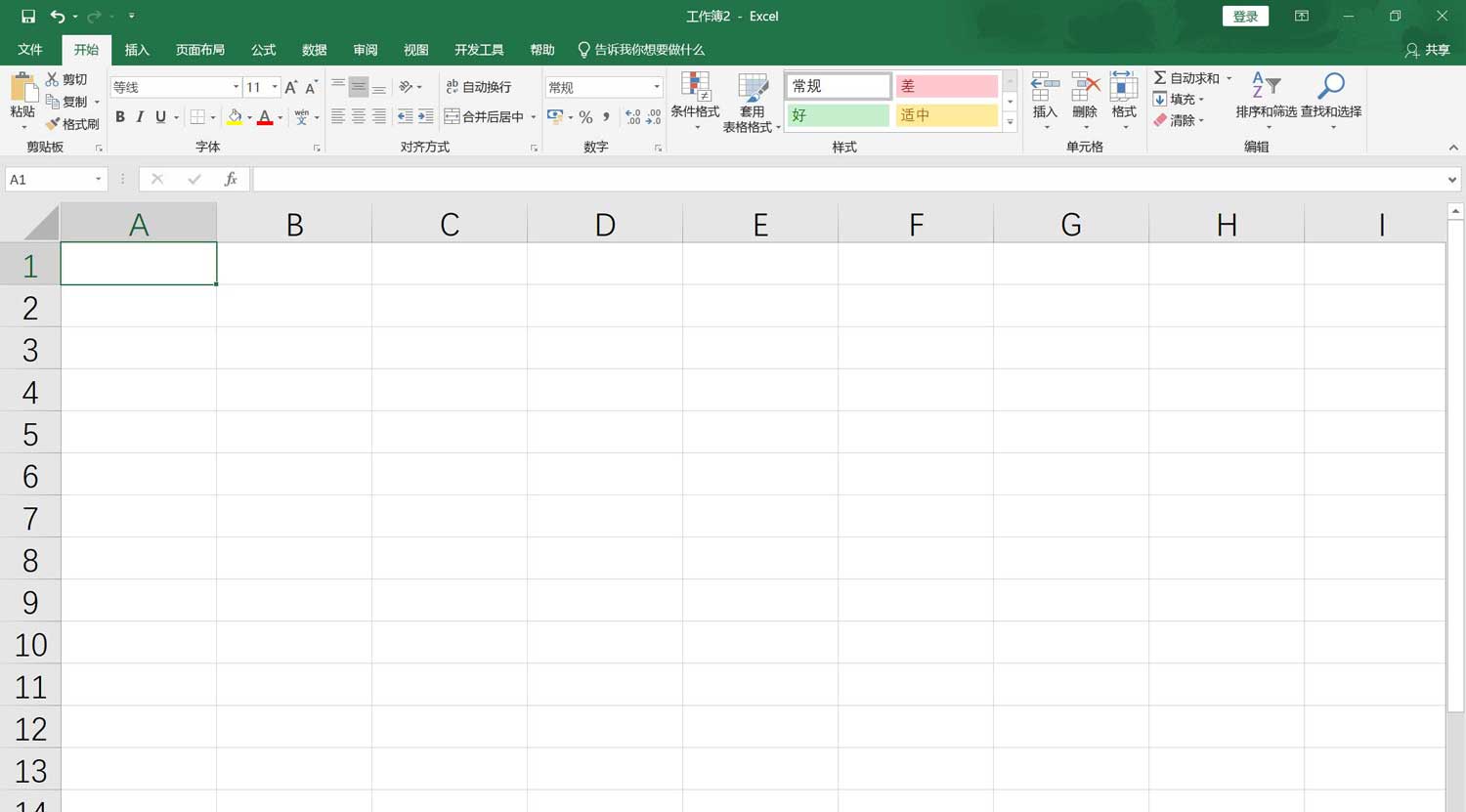Select the 百分比样式 percent icon

pyautogui.click(x=585, y=117)
